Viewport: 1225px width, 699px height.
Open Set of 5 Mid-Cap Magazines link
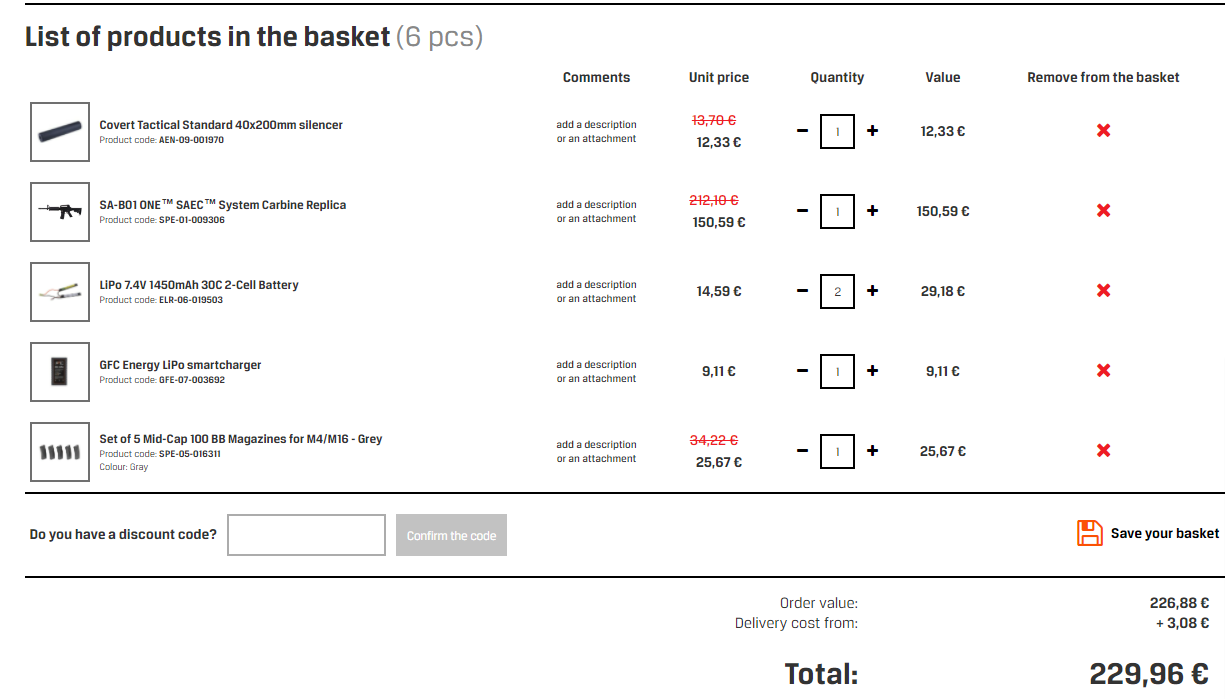(x=241, y=439)
